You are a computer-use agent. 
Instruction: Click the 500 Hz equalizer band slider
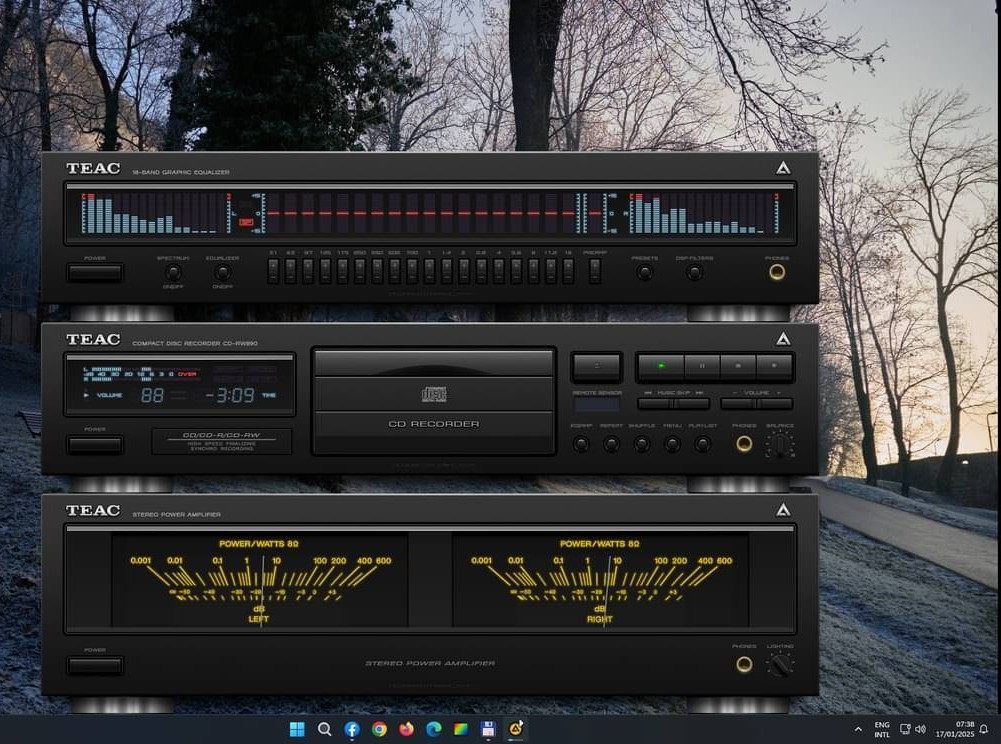395,271
